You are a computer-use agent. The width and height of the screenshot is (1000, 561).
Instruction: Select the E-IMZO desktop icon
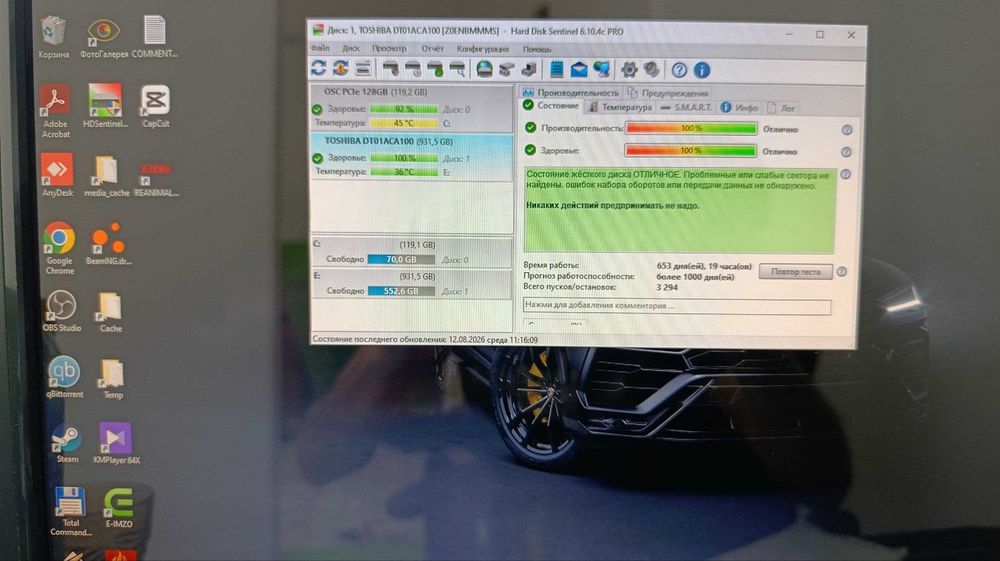[x=119, y=508]
